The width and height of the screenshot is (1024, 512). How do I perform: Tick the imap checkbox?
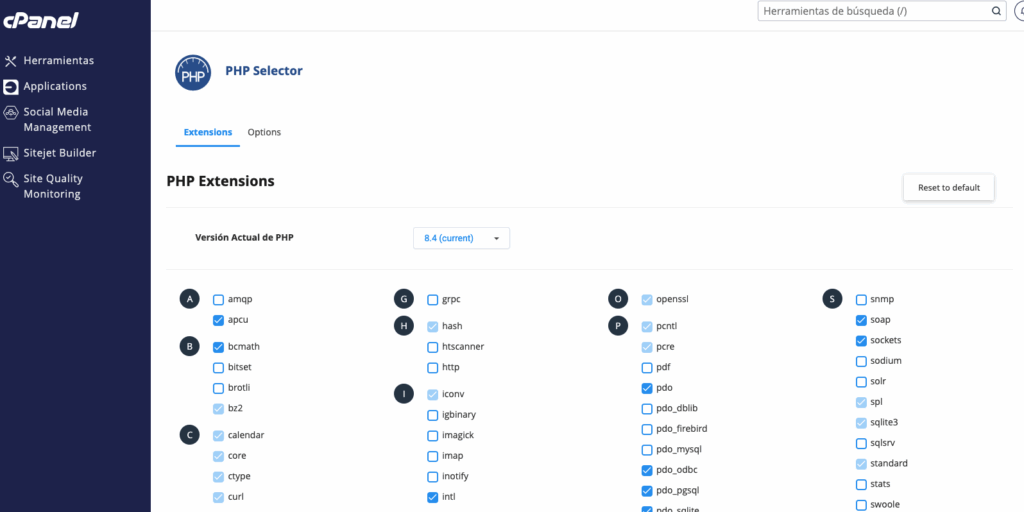tap(432, 456)
